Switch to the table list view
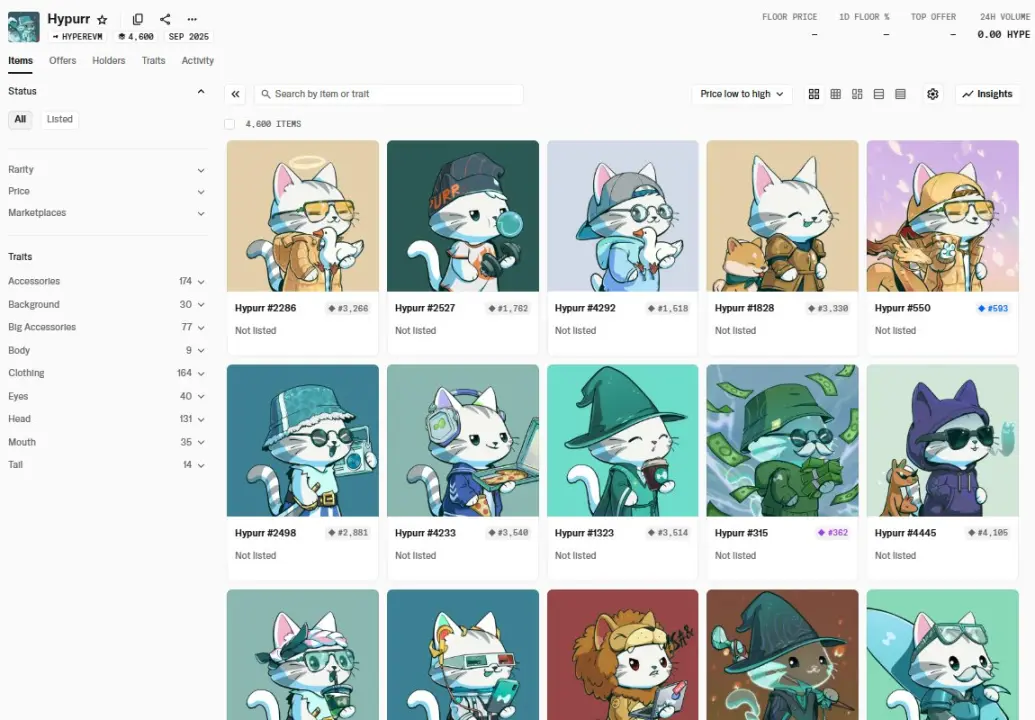1035x720 pixels. (900, 94)
